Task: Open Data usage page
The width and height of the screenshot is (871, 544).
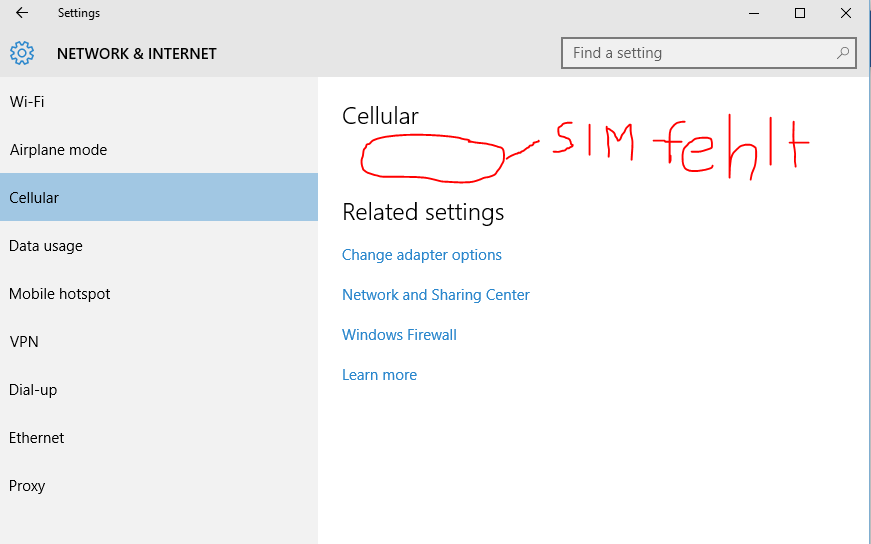Action: [x=159, y=246]
